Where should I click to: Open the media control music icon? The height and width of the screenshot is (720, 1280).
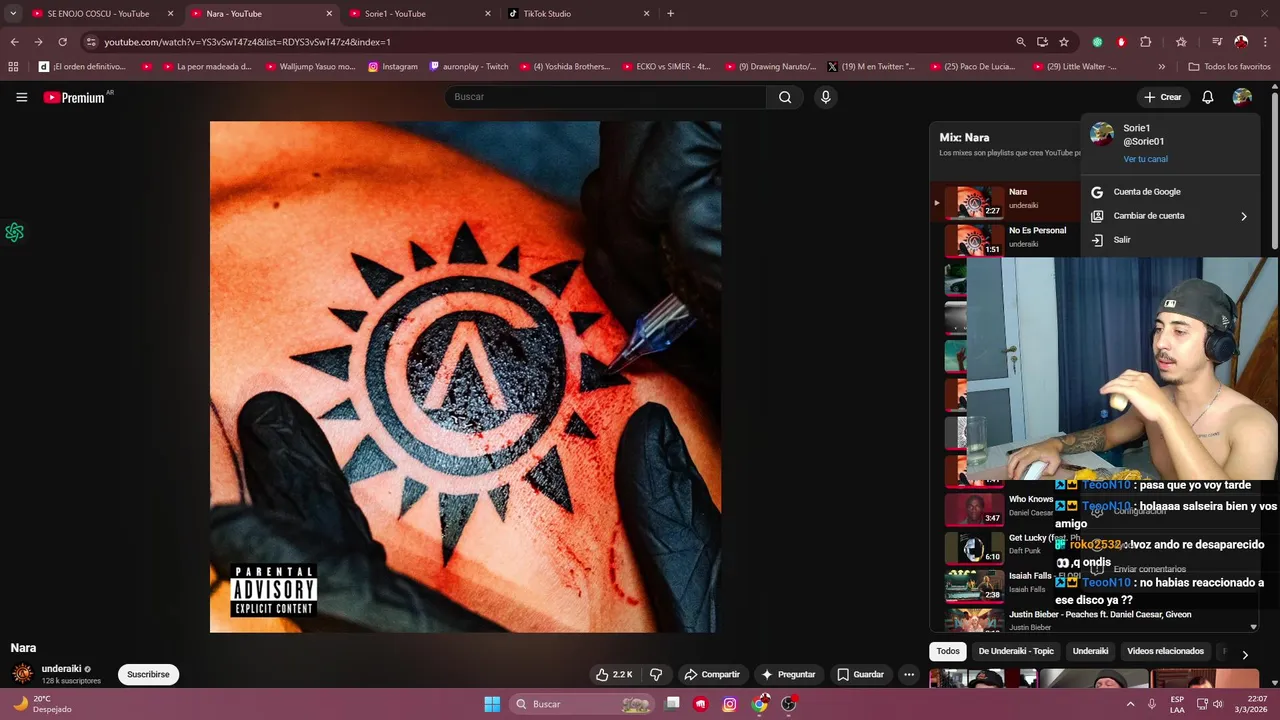click(1217, 42)
